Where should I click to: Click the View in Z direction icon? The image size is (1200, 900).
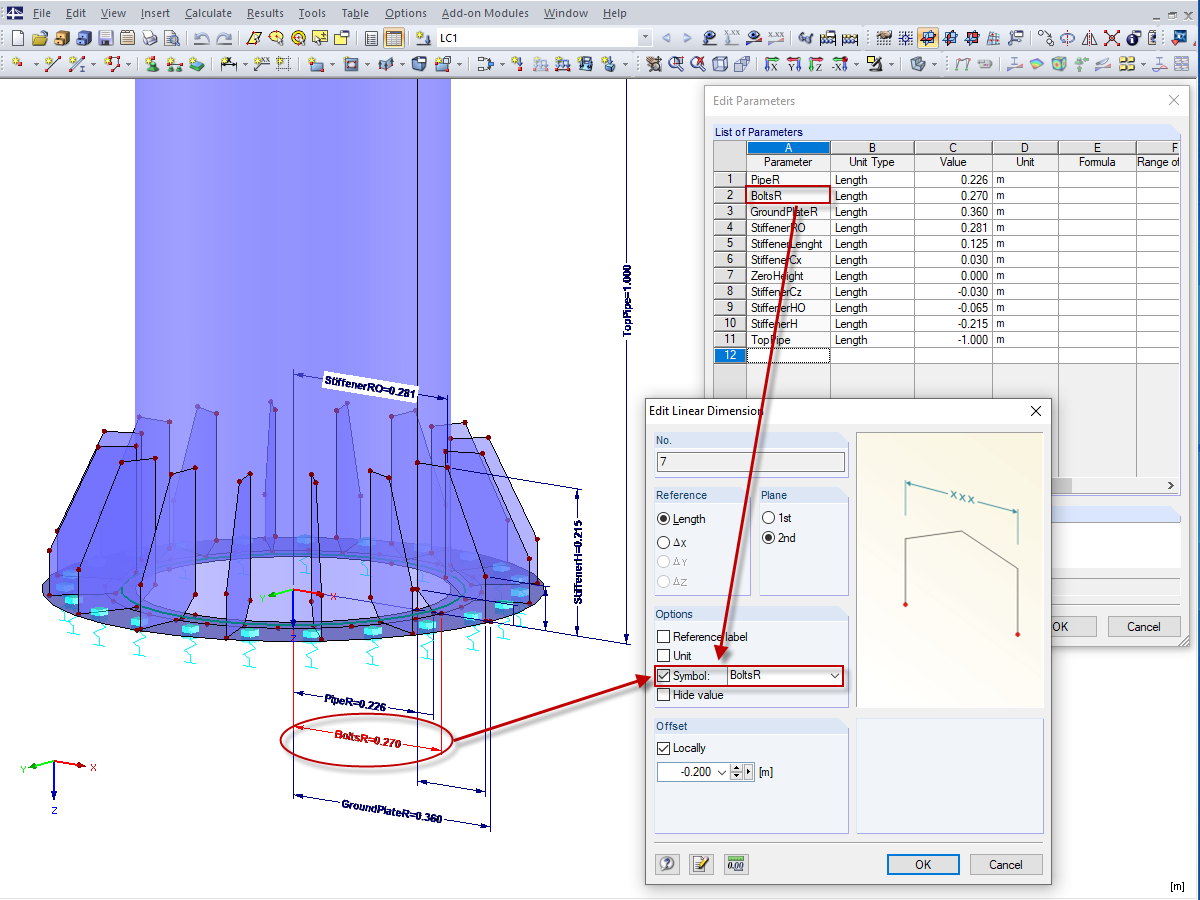pos(815,63)
